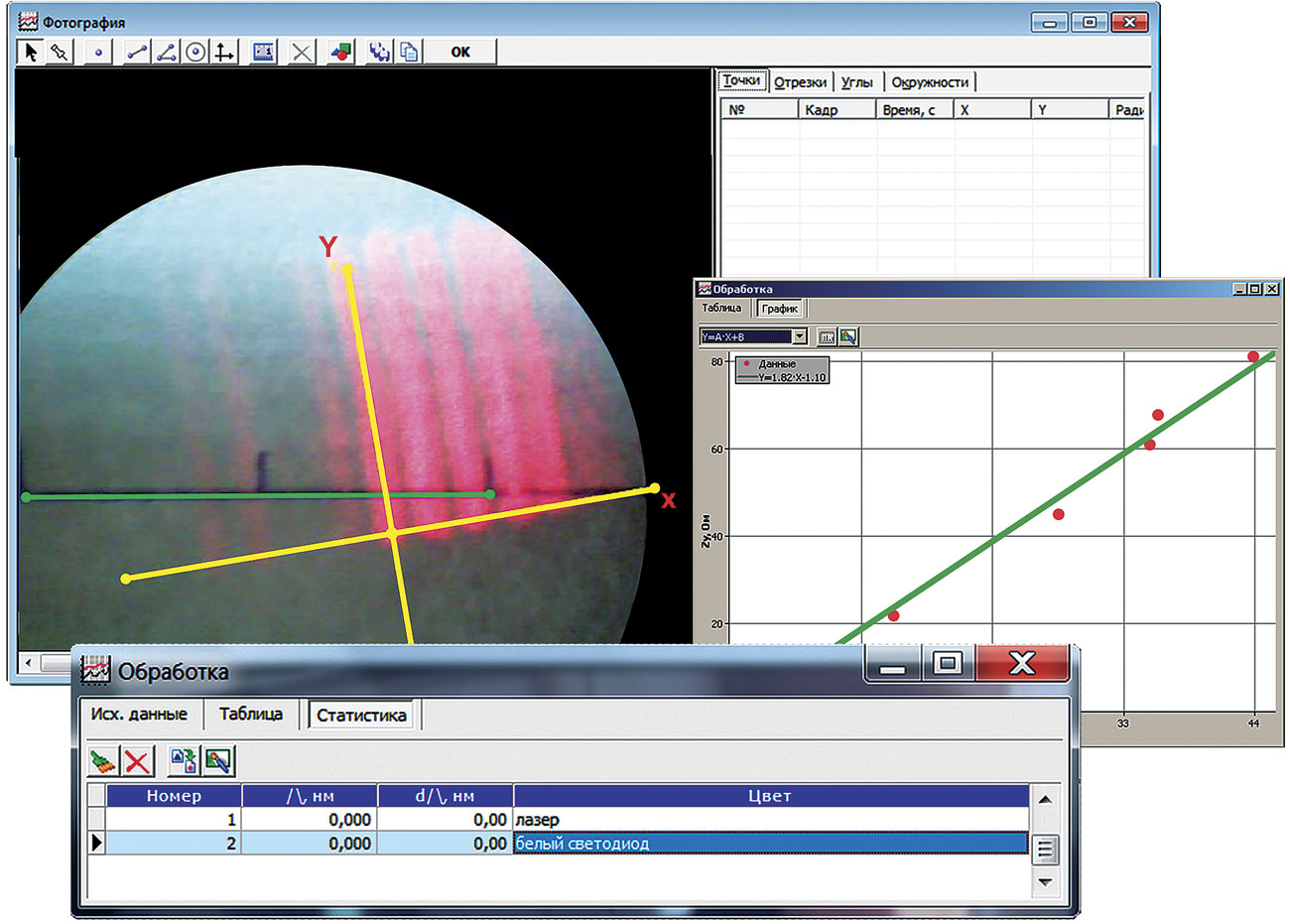Click the colored shapes icon
Image resolution: width=1290 pixels, height=924 pixels.
coord(340,53)
